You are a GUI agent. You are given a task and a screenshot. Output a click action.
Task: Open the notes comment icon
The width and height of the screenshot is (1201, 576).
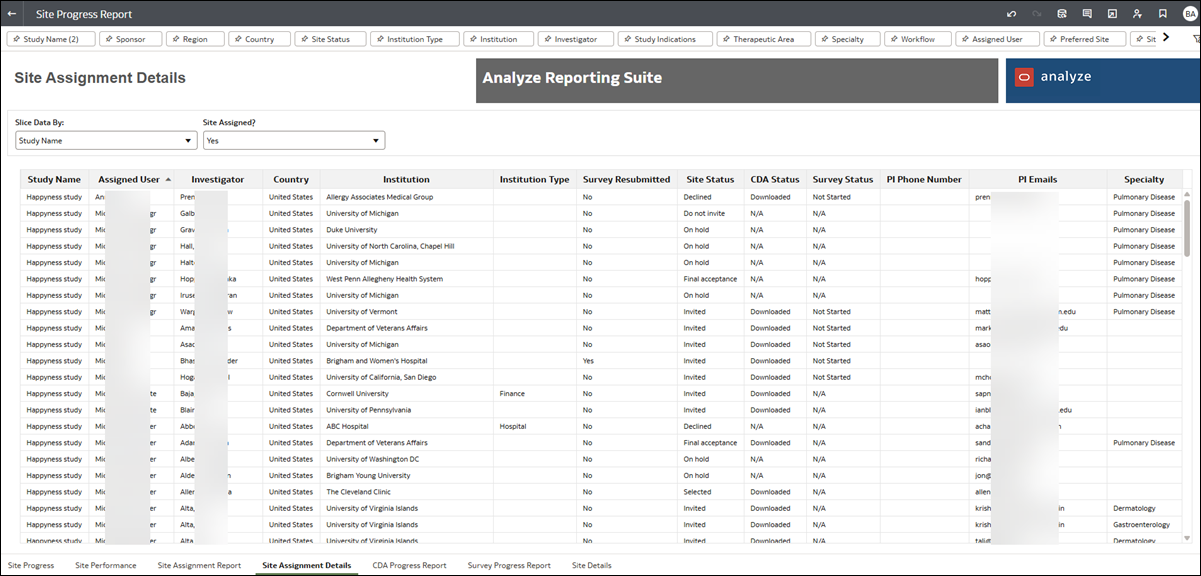pos(1087,14)
